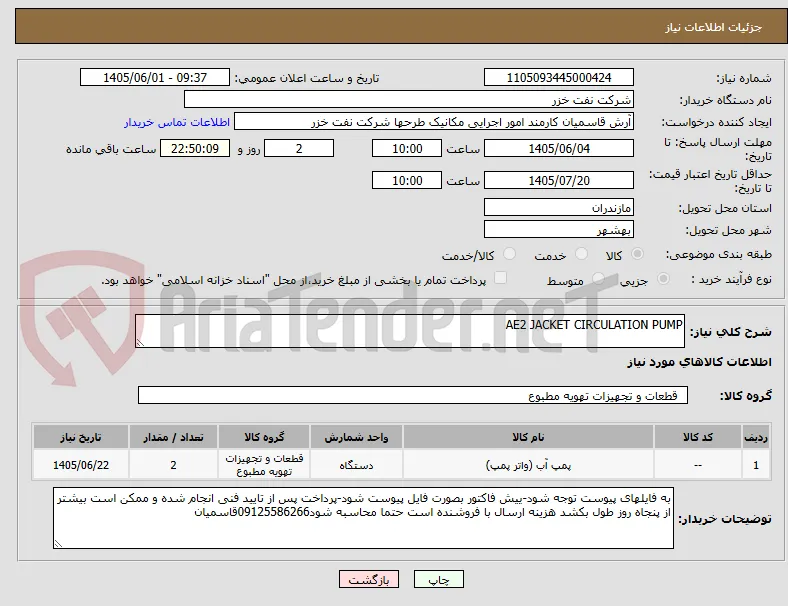
Task: Click the AE2 JACKET CIRCULATION PUMP description box
Action: 410,331
